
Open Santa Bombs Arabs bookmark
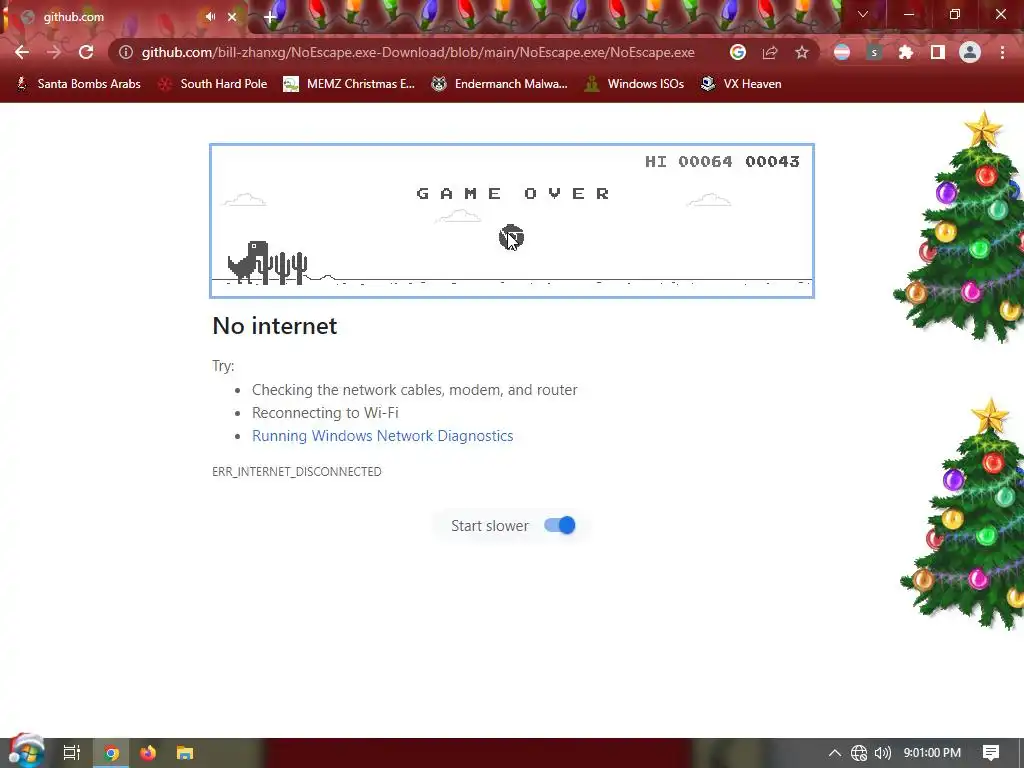click(x=78, y=84)
